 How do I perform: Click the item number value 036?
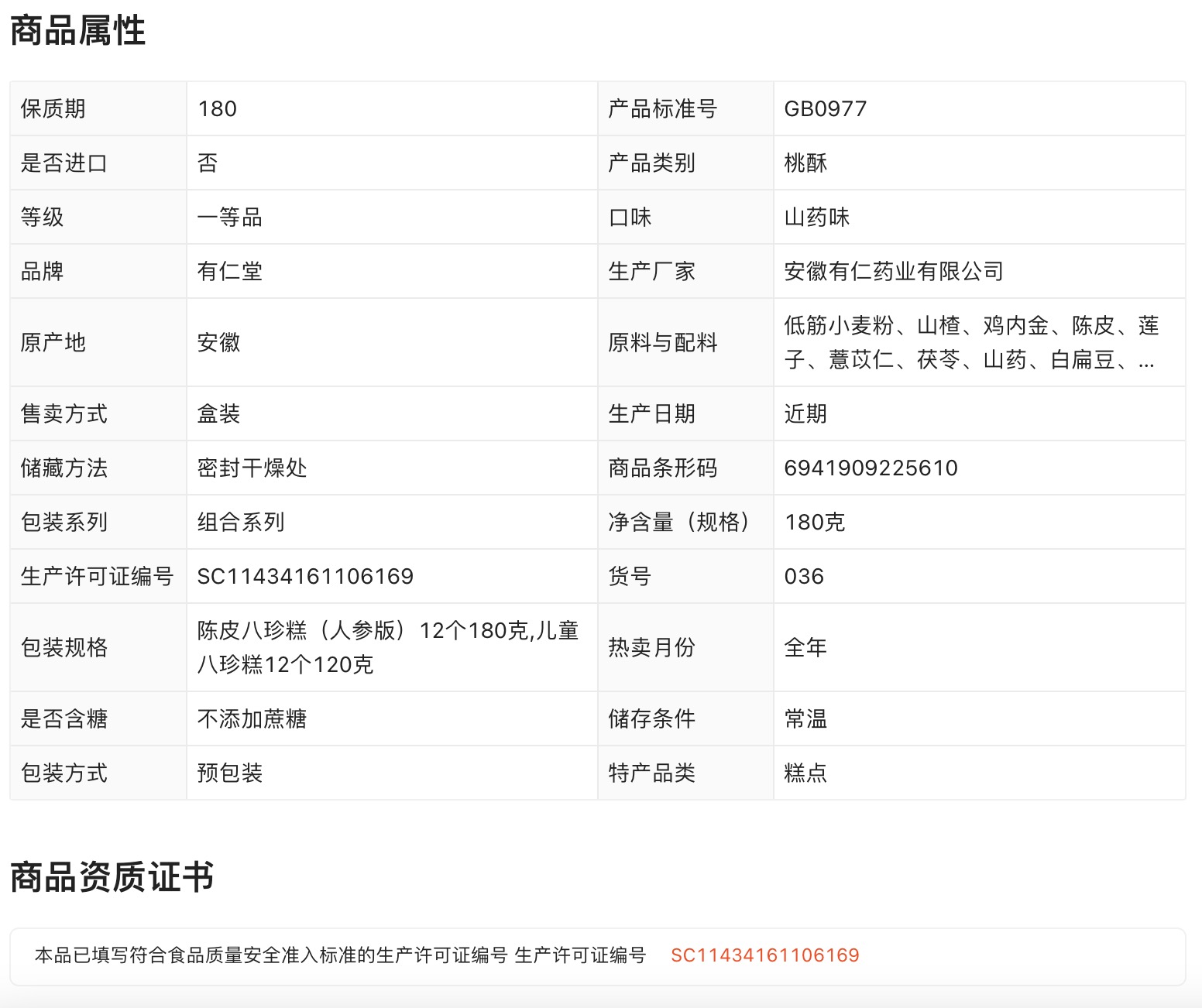[804, 576]
